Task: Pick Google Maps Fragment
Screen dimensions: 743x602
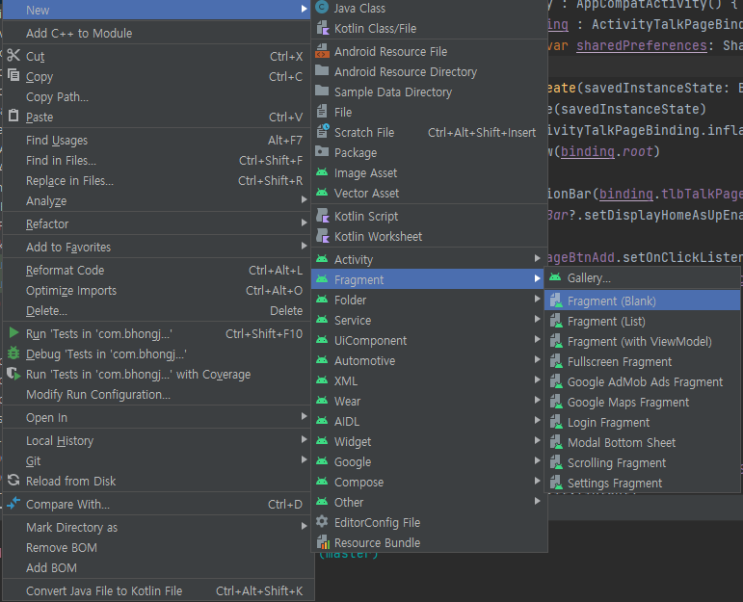Action: tap(642, 402)
